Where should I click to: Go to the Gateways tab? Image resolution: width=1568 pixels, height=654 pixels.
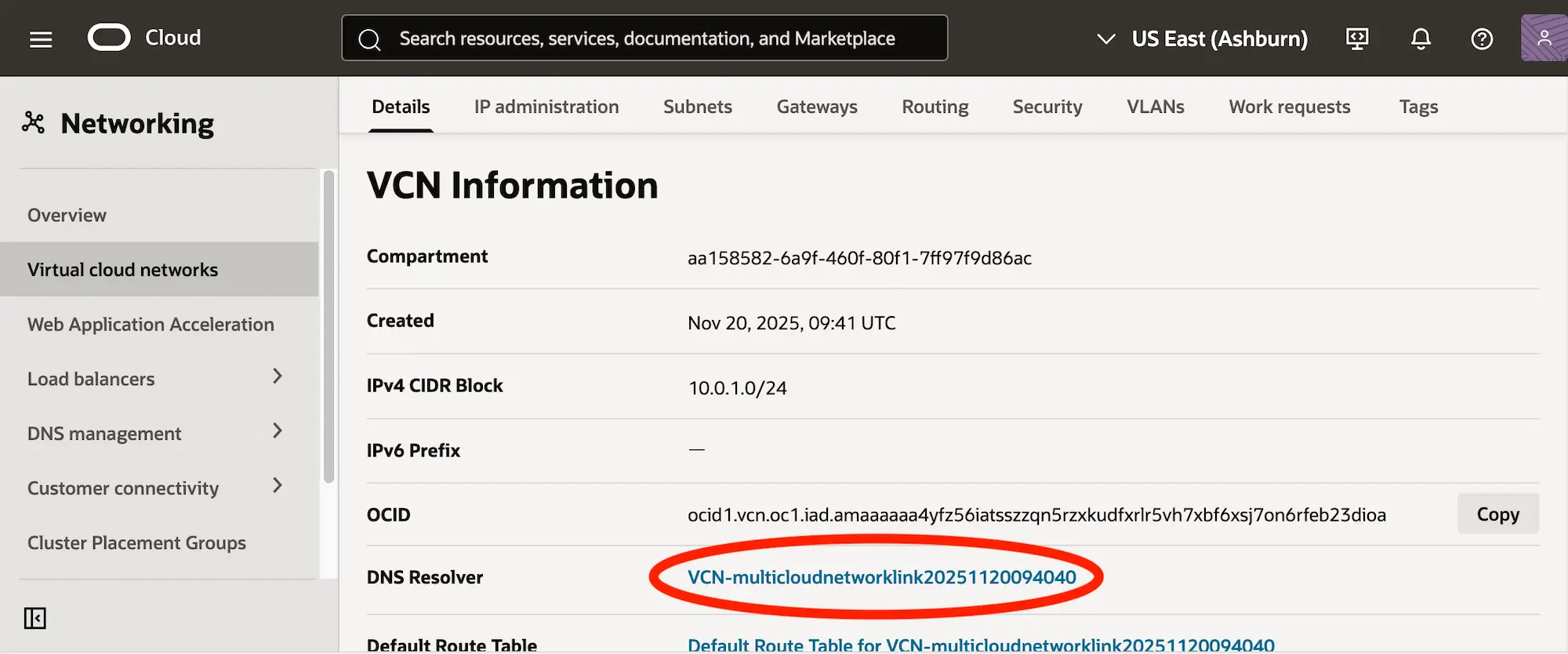point(817,107)
